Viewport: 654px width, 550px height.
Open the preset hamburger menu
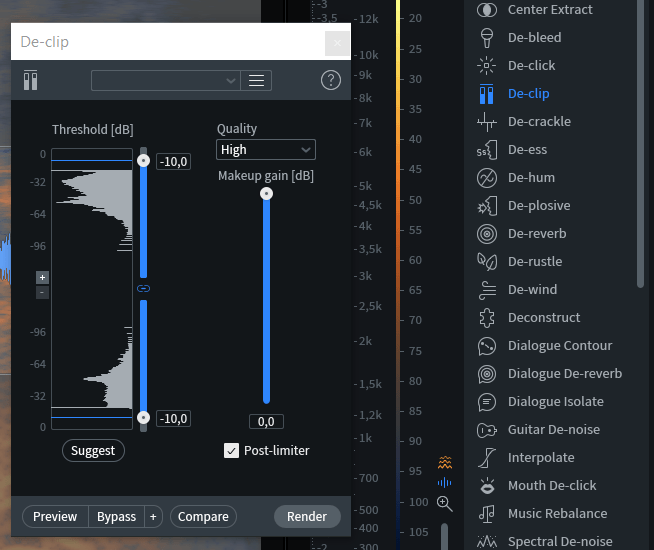coord(256,80)
